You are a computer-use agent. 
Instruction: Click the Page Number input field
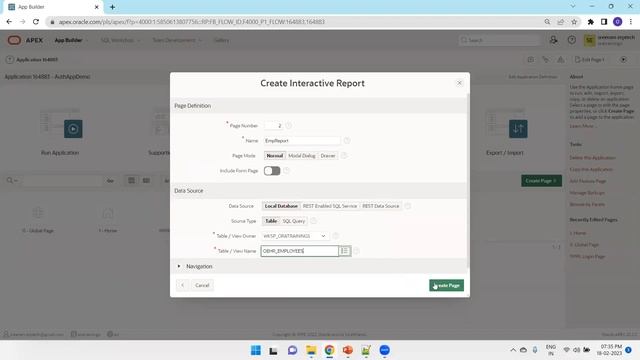click(273, 126)
